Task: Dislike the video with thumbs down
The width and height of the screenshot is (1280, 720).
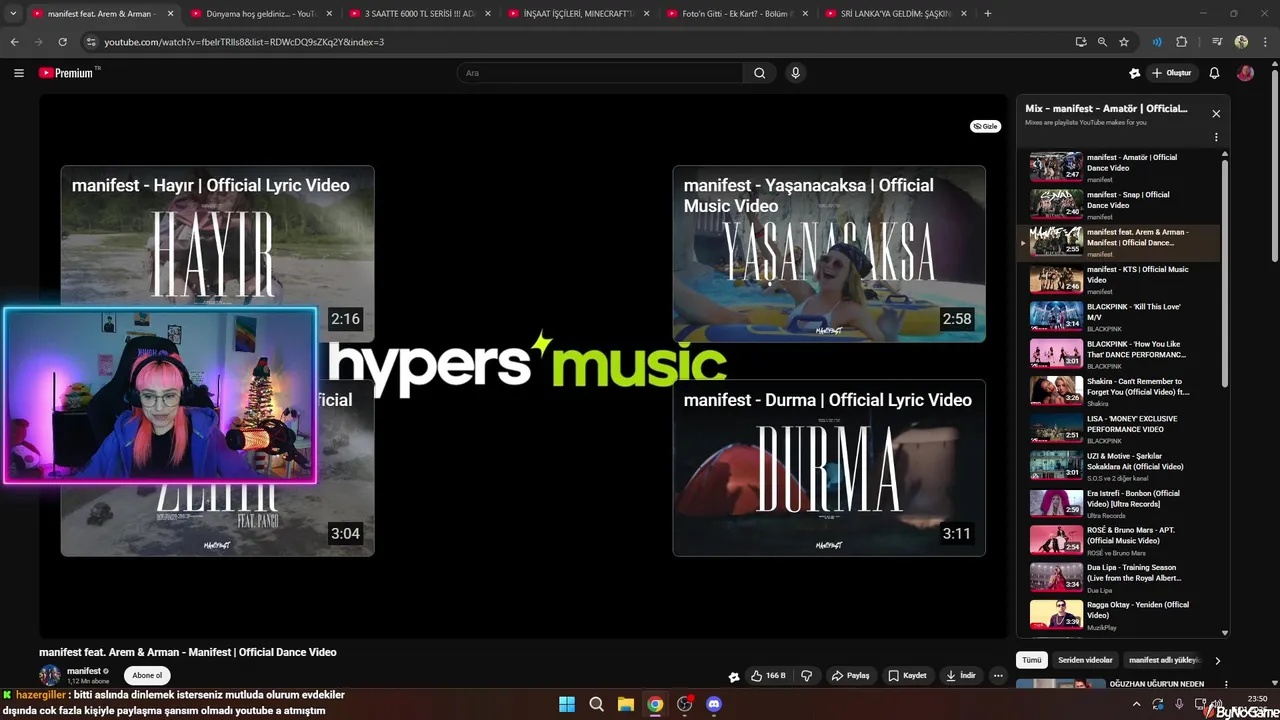Action: [x=806, y=675]
